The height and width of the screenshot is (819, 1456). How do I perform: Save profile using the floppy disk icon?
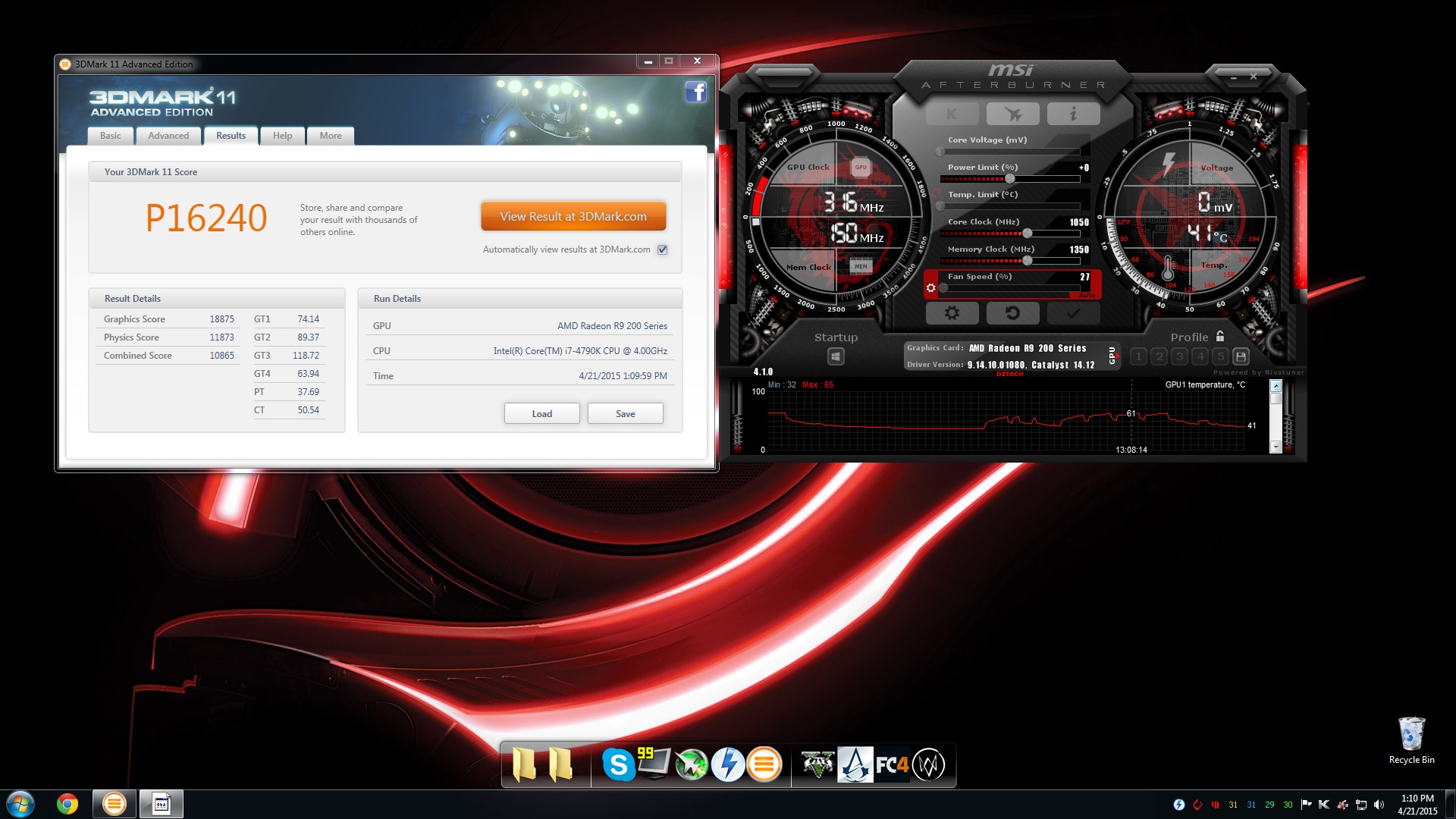pos(1241,356)
